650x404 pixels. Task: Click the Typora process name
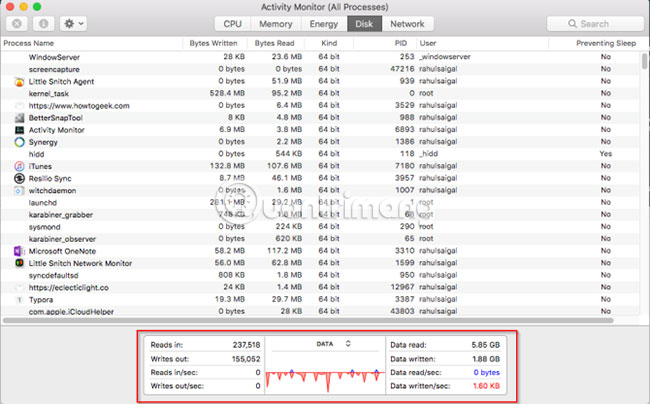click(41, 300)
